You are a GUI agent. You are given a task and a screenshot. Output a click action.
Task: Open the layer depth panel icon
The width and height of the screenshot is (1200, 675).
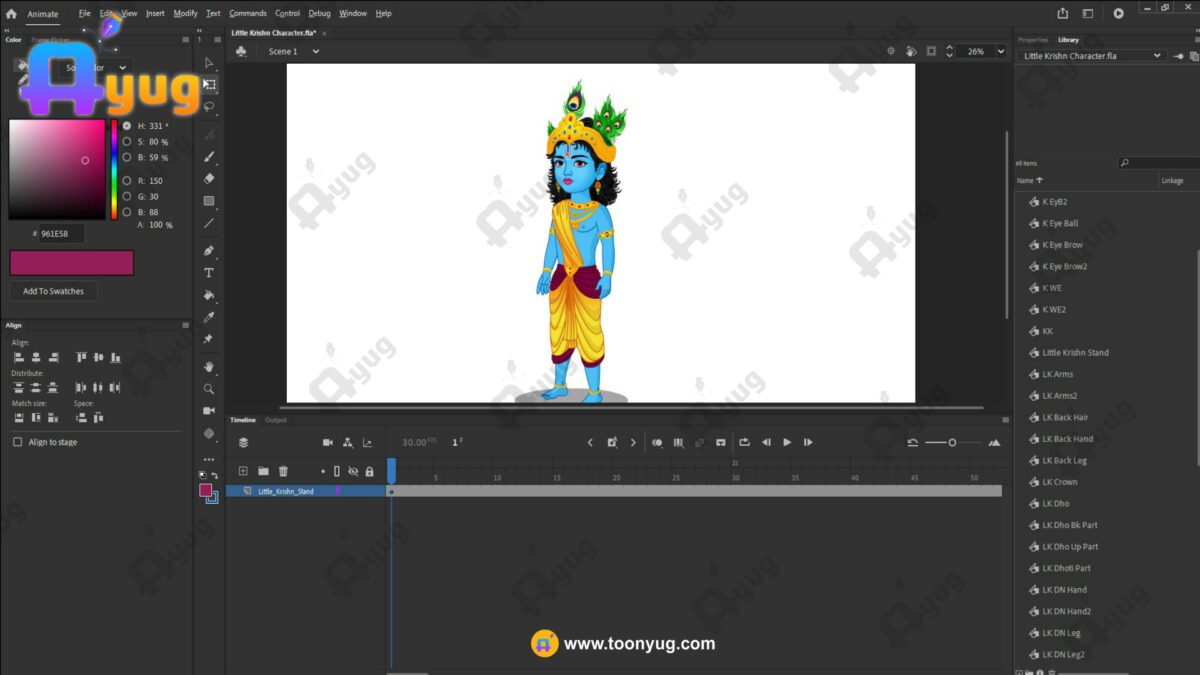367,442
